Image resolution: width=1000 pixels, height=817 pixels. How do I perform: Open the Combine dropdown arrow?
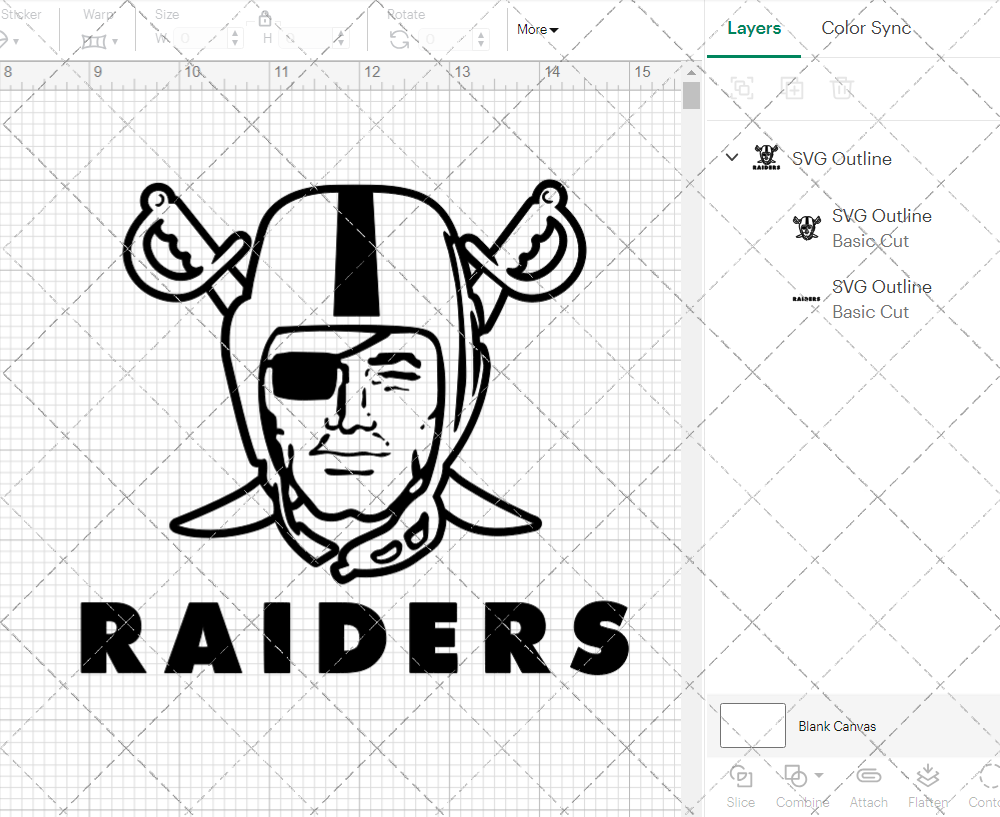pos(819,776)
